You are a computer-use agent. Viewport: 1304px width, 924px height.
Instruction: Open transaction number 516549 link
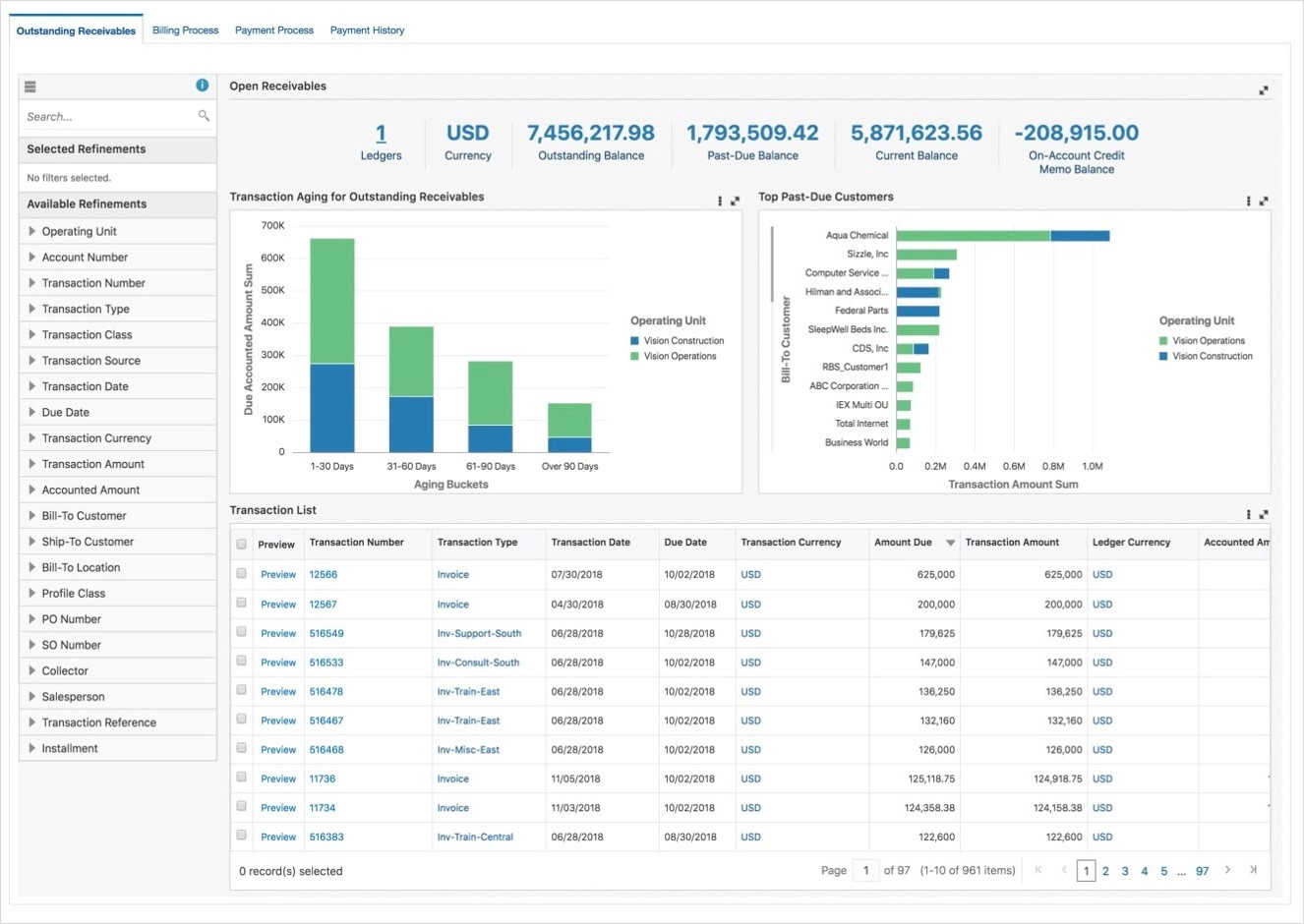(326, 633)
